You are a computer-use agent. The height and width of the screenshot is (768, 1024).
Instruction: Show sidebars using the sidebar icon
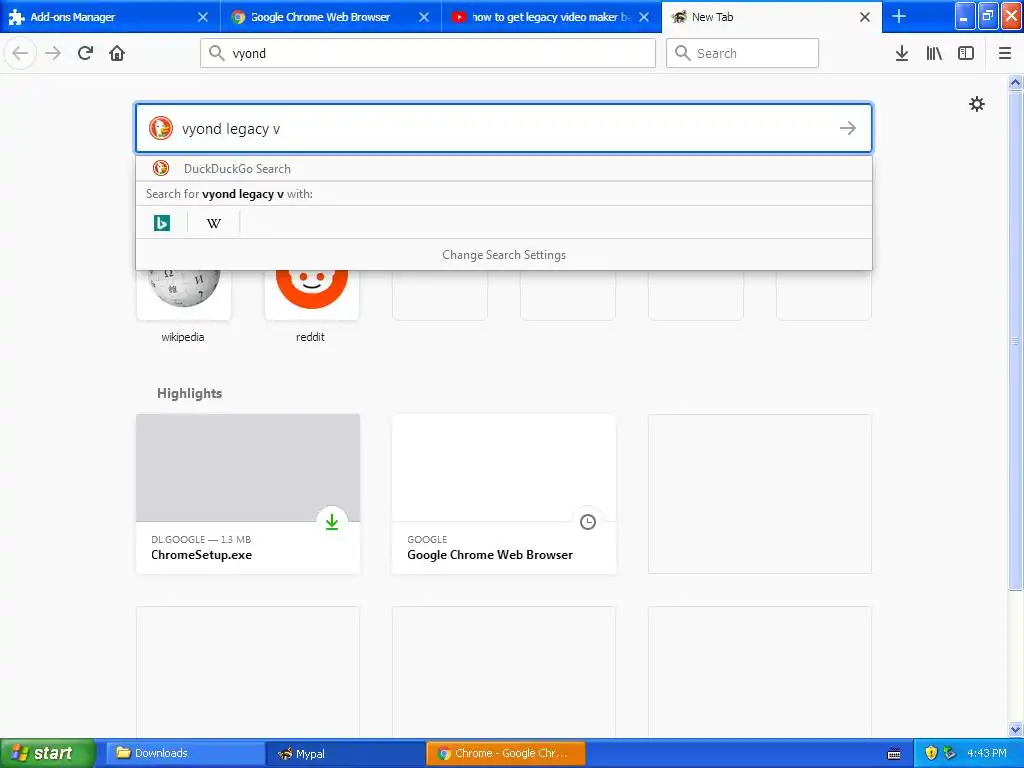[966, 53]
